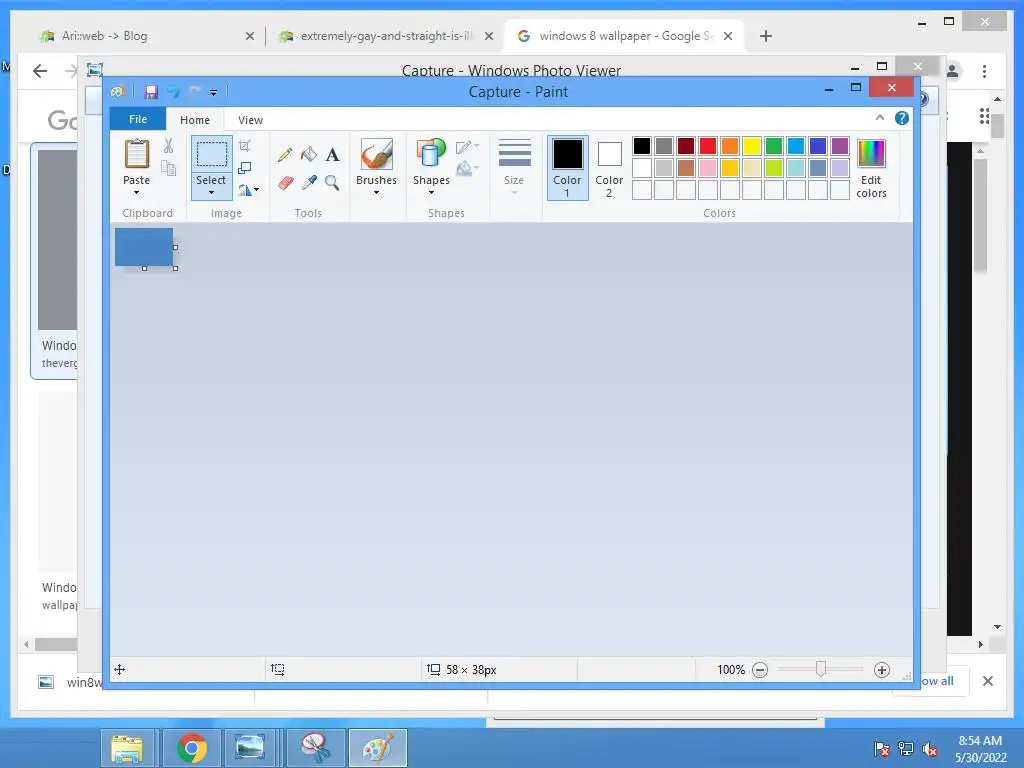Click the Zoom out minus button
Screen dimensions: 1024x768
760,670
